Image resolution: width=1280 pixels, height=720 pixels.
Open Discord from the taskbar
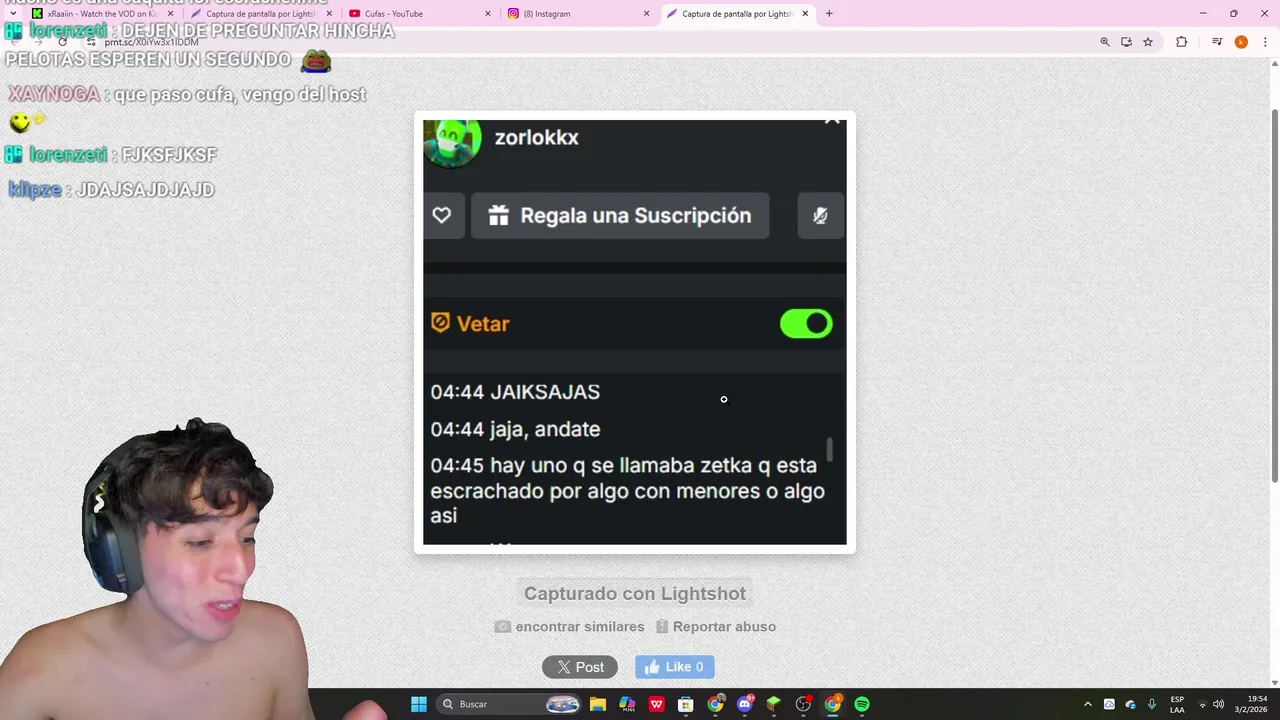pos(744,704)
